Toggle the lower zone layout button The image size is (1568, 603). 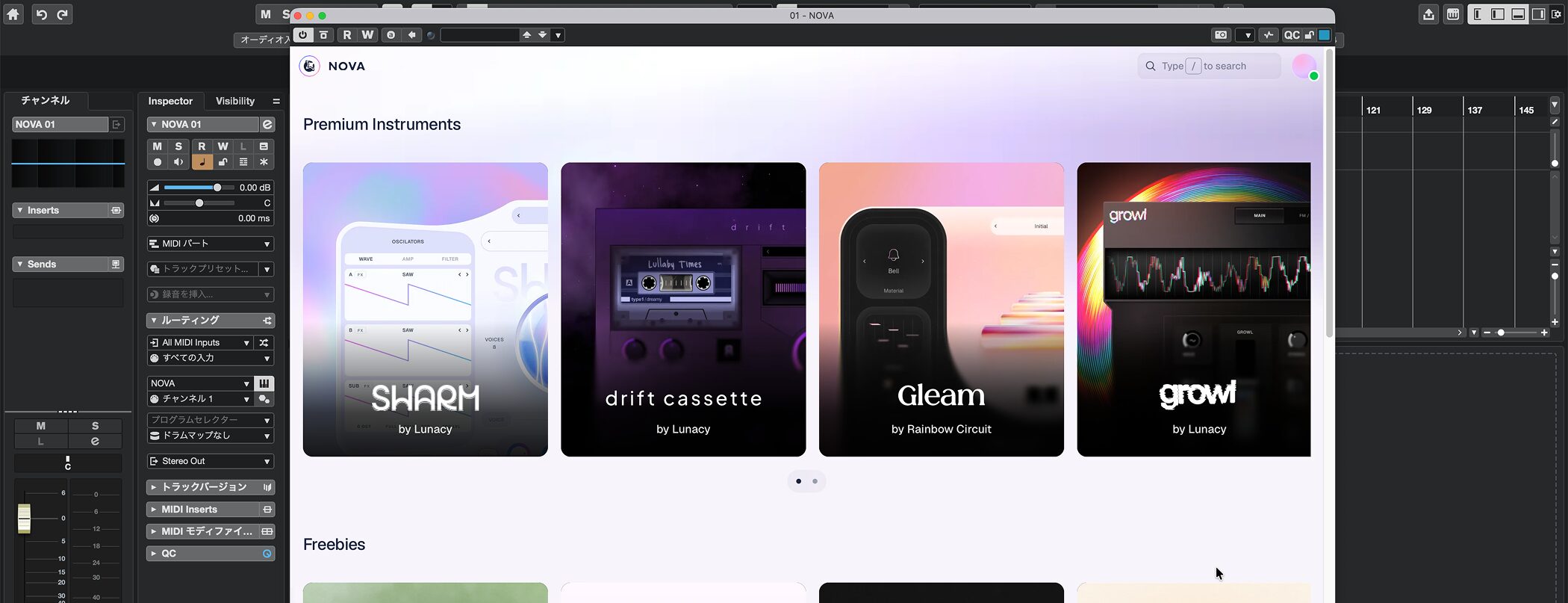[x=1518, y=14]
